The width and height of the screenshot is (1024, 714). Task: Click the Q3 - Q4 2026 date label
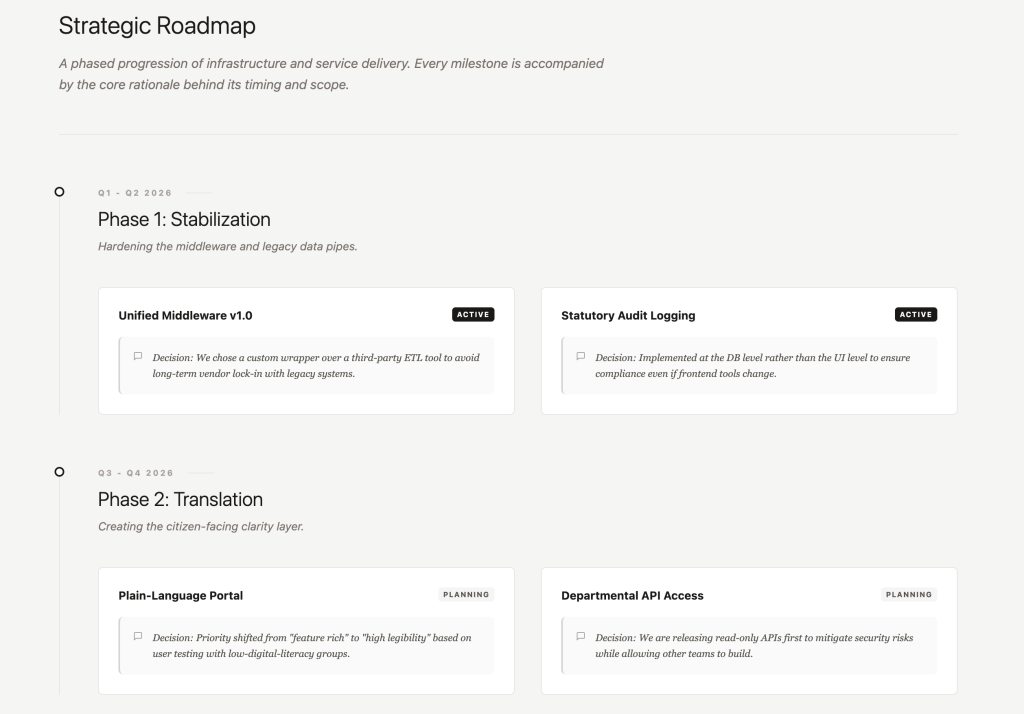pos(135,472)
